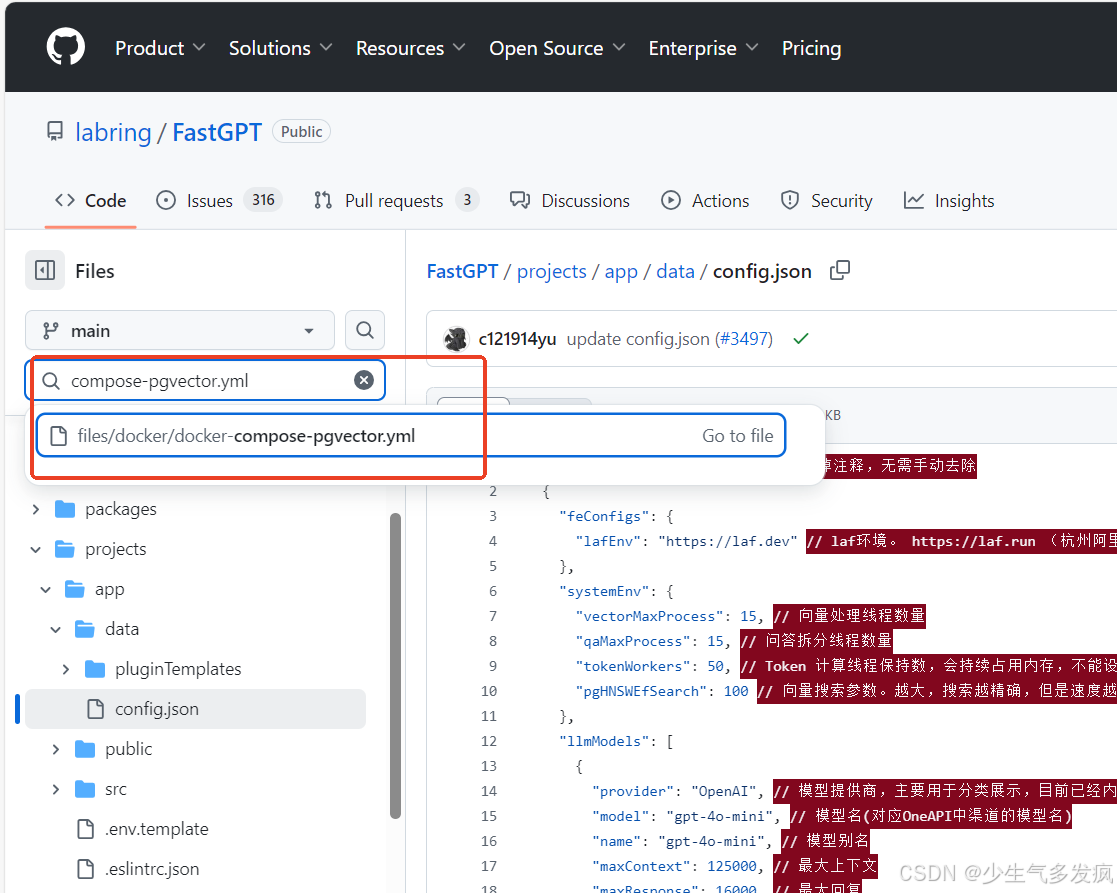Expand the src folder
Viewport: 1117px width, 893px height.
pos(56,789)
